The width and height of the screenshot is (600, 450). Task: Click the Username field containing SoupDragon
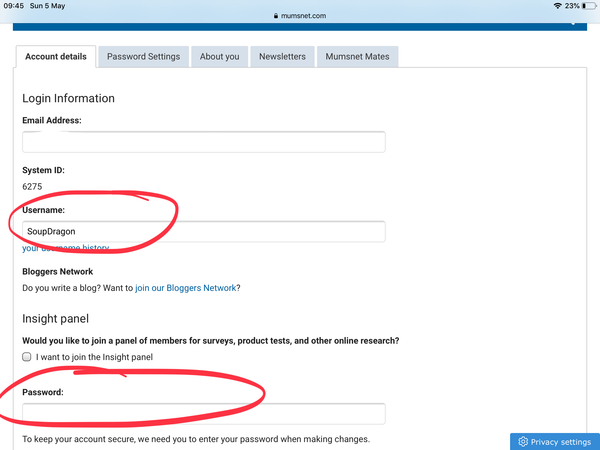(x=203, y=231)
